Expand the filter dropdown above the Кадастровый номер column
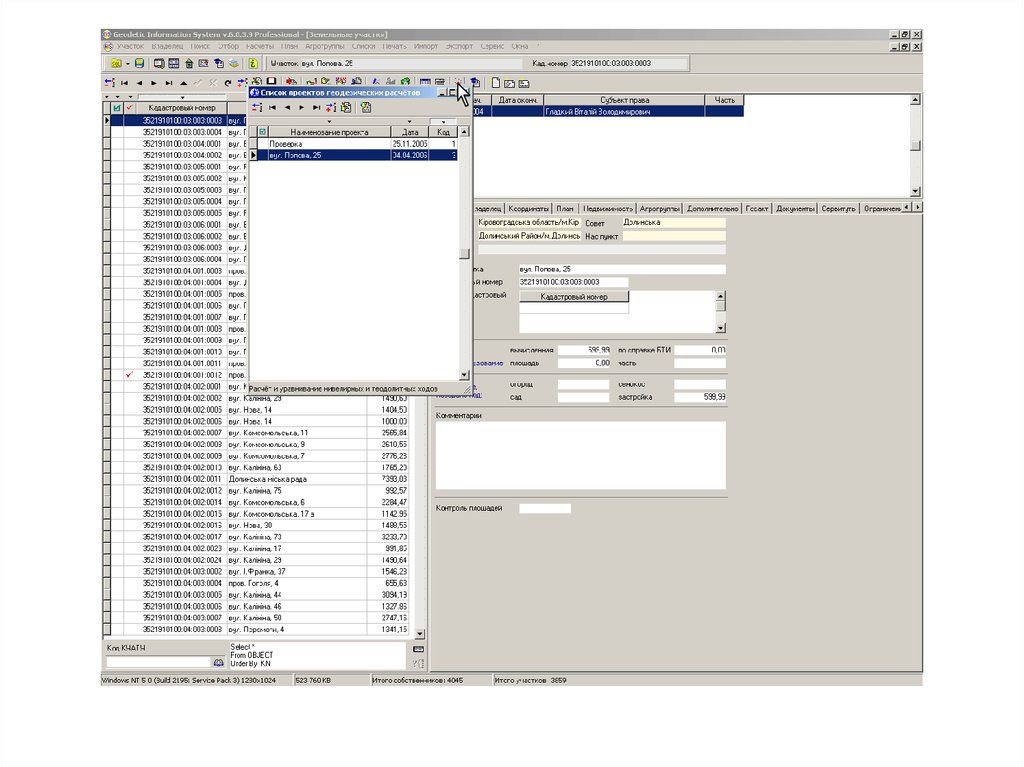1024x767 pixels. tap(182, 97)
